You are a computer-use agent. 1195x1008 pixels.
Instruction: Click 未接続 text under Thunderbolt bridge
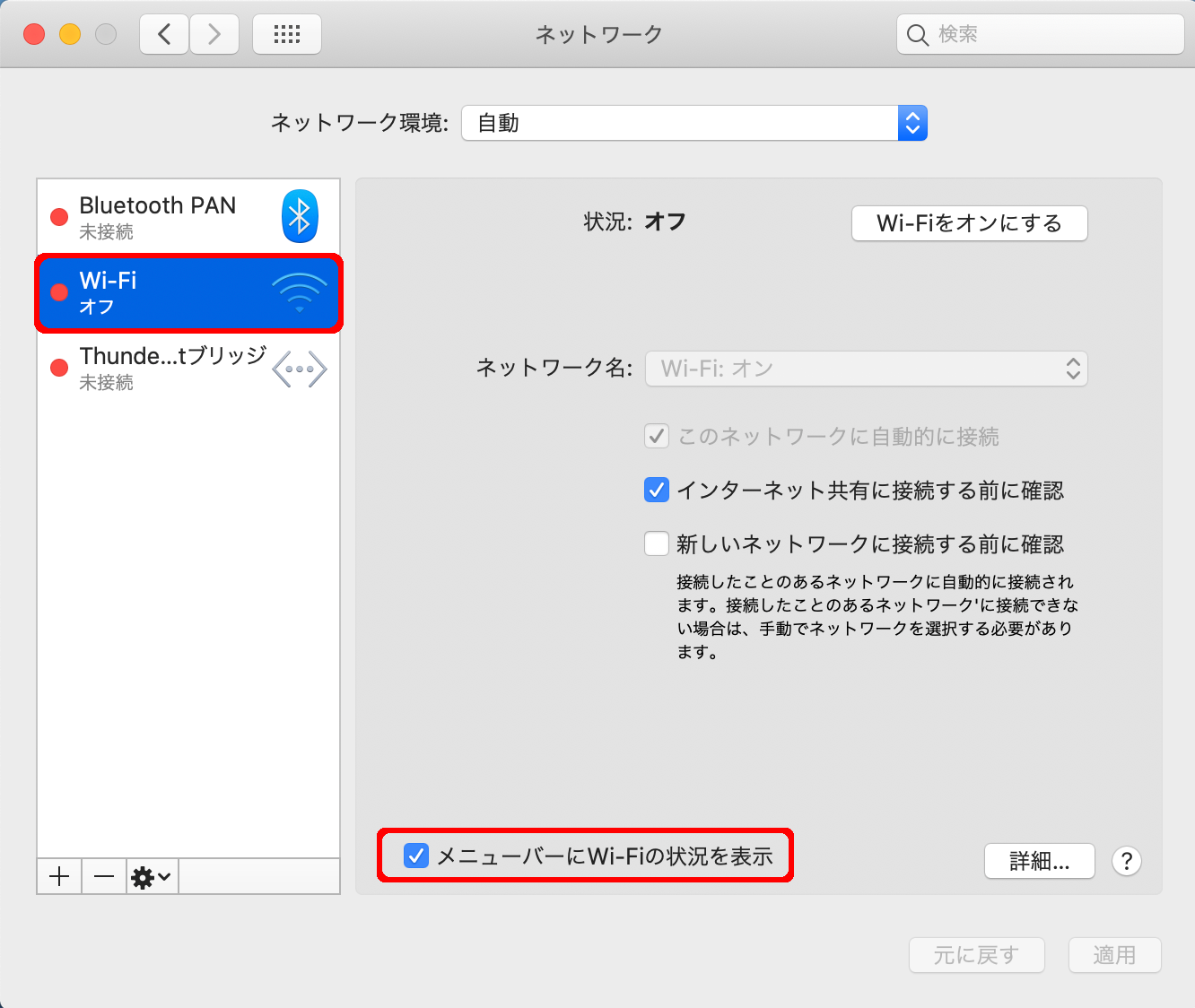(107, 383)
